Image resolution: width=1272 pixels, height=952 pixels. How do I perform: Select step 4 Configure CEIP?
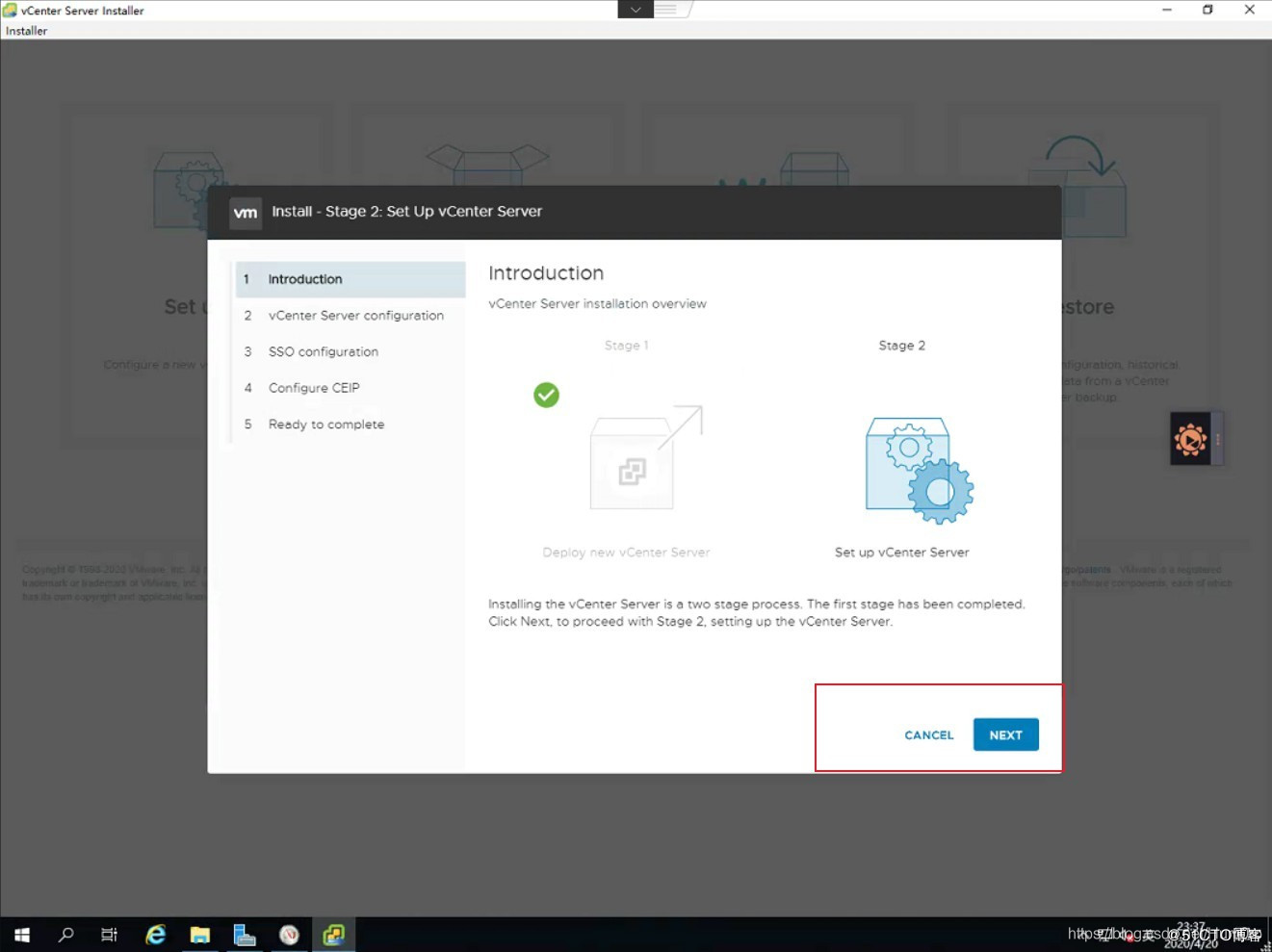pos(350,388)
